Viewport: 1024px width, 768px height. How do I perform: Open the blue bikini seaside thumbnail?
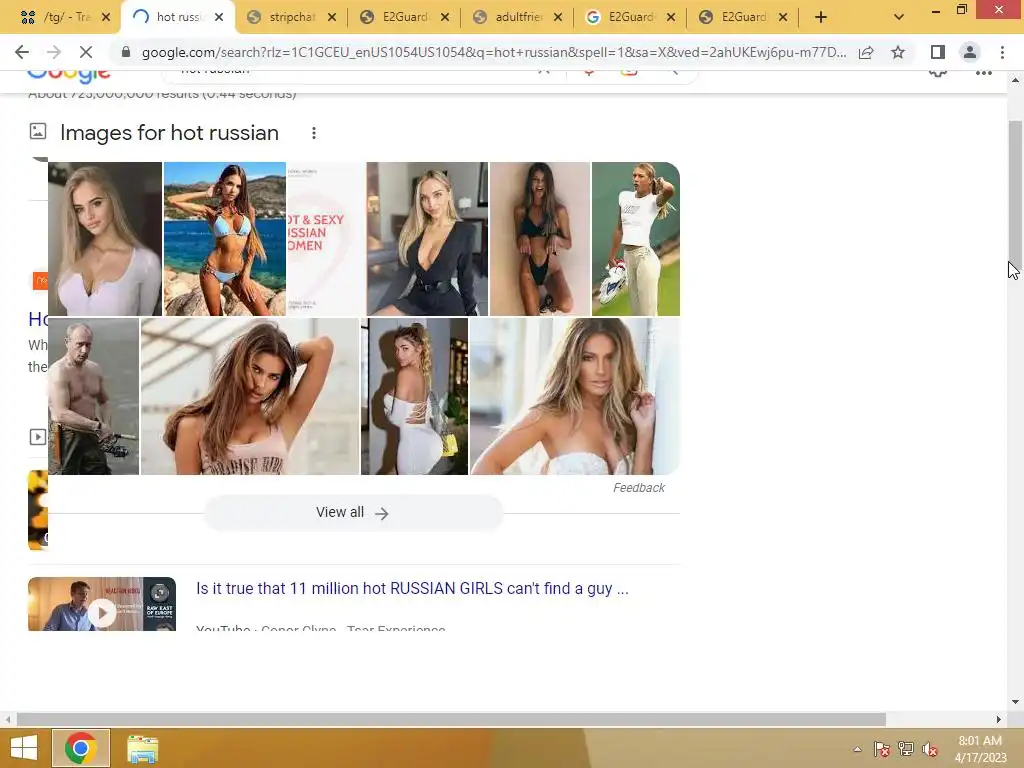(225, 239)
